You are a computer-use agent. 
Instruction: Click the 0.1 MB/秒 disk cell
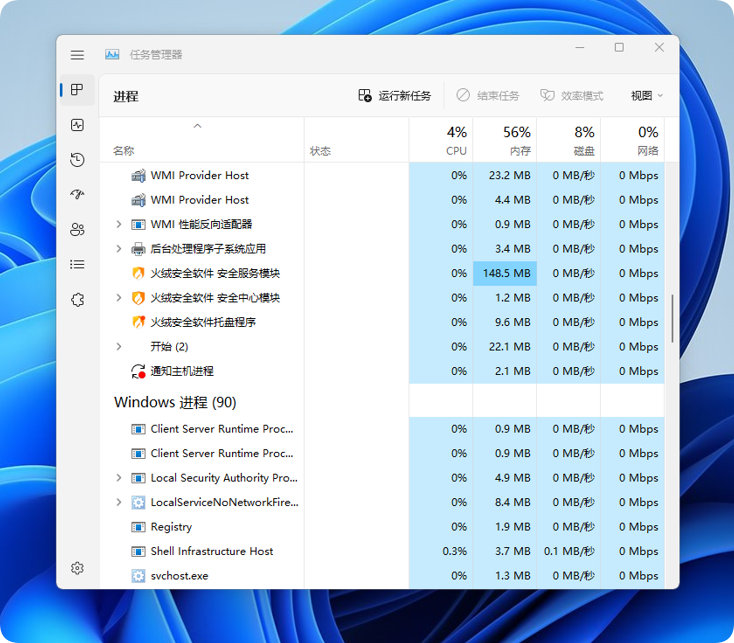point(569,551)
